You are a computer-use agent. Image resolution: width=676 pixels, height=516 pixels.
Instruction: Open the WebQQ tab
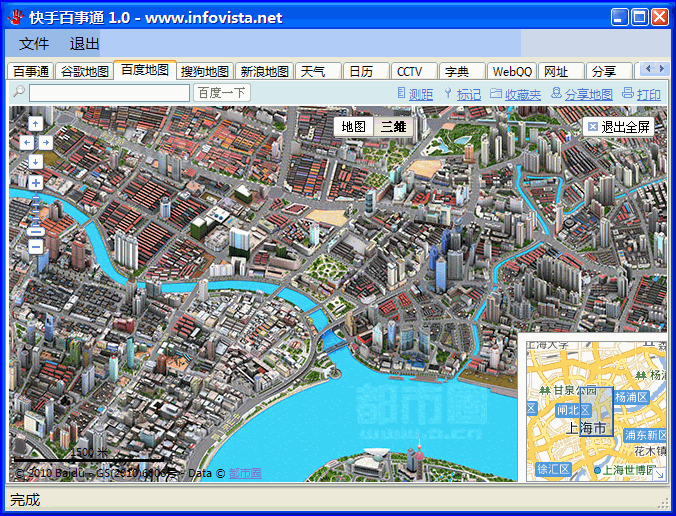[x=512, y=71]
